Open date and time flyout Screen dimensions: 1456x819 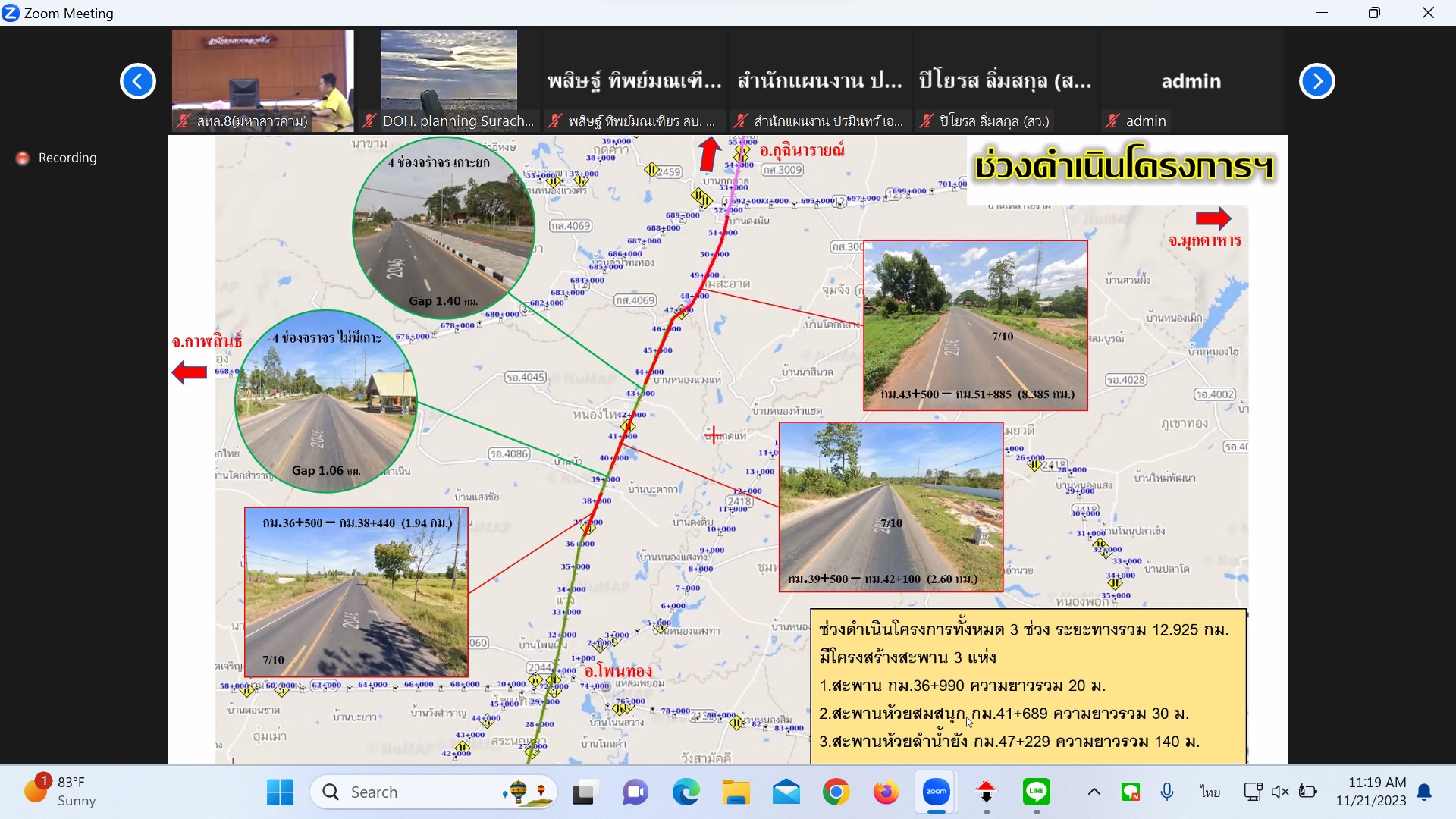point(1371,792)
